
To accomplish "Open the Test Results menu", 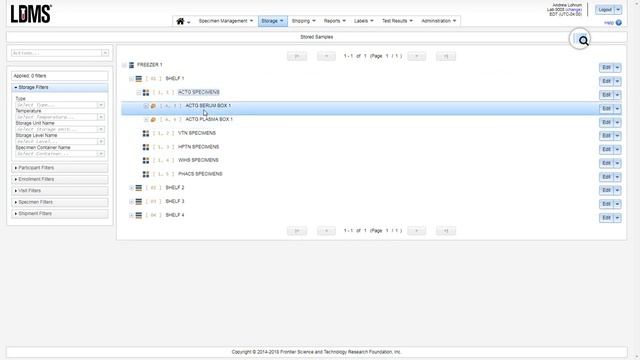I will (397, 21).
